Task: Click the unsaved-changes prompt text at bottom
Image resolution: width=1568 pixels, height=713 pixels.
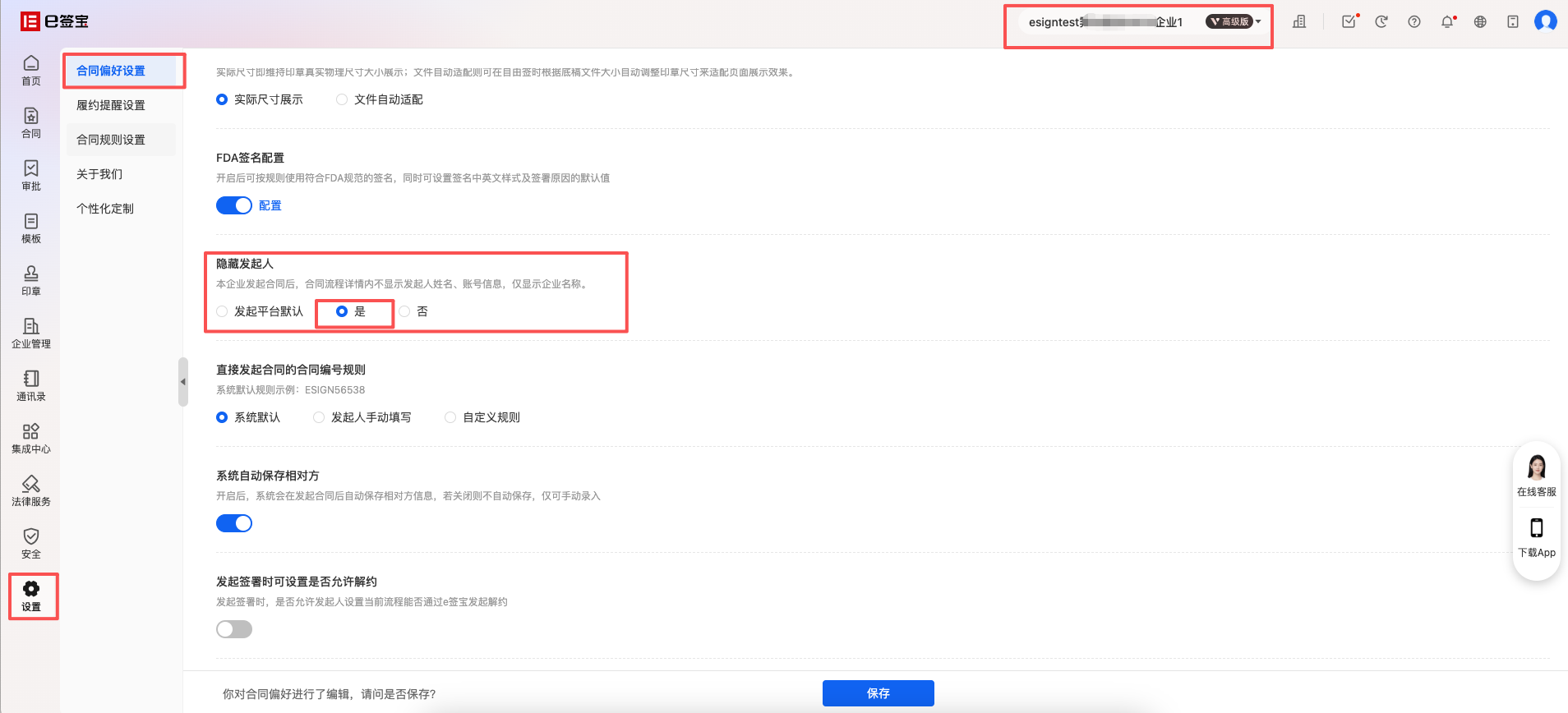Action: [330, 694]
